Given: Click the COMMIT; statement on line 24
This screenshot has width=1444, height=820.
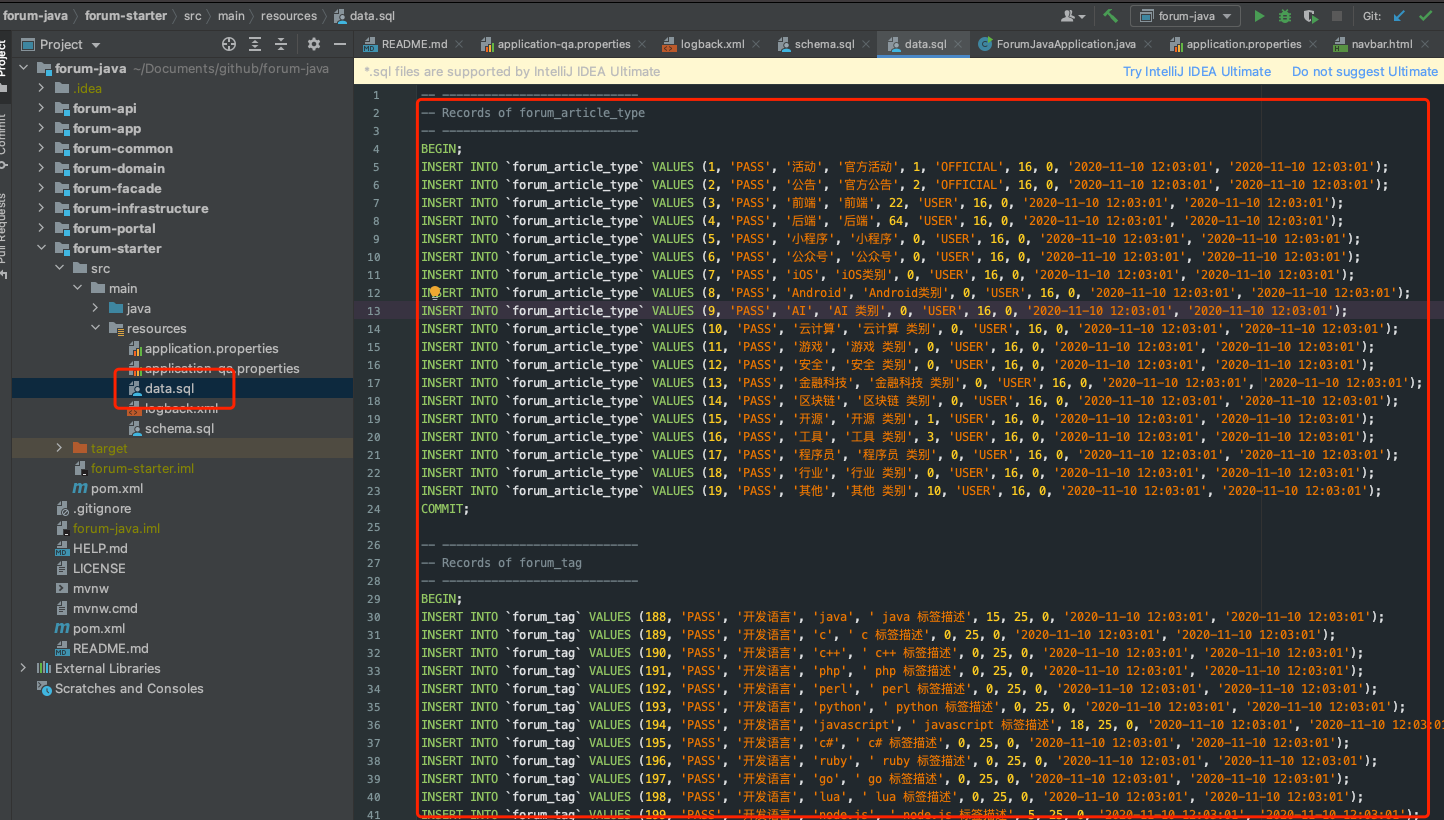Looking at the screenshot, I should 445,508.
